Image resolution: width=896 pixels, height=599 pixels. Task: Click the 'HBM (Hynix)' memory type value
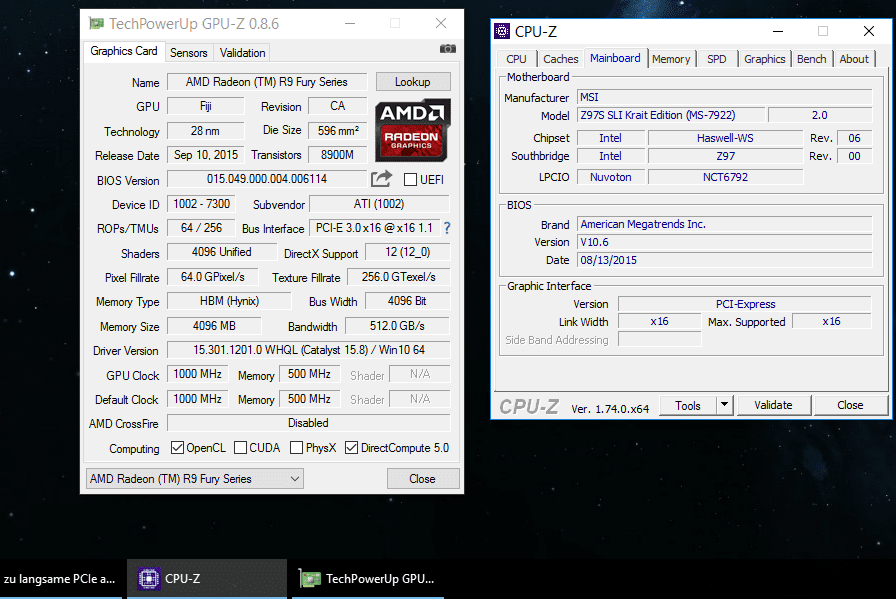pyautogui.click(x=229, y=301)
